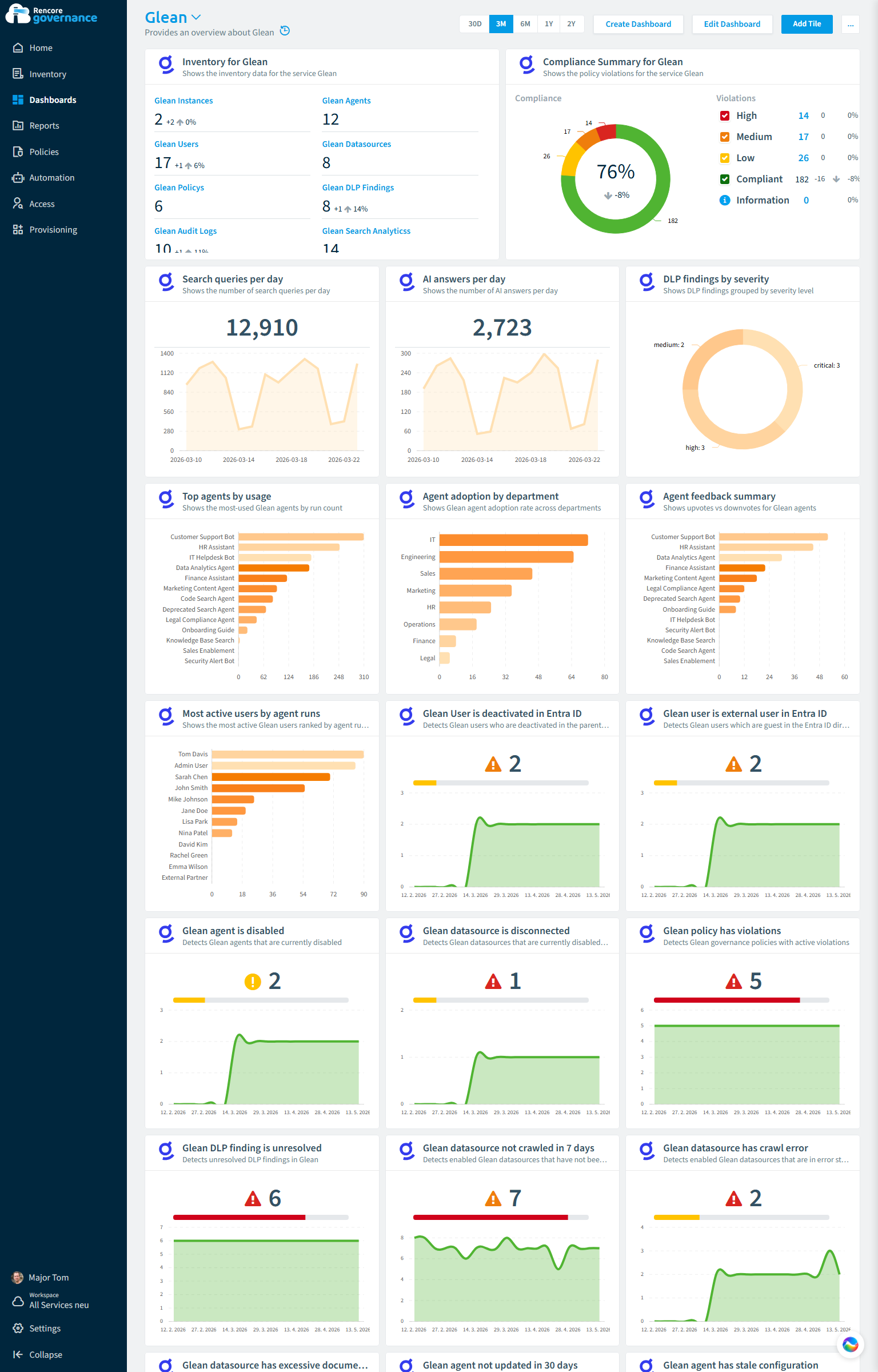Click the Glean icon in the Compliance Summary tile
The width and height of the screenshot is (878, 1372).
tap(527, 65)
